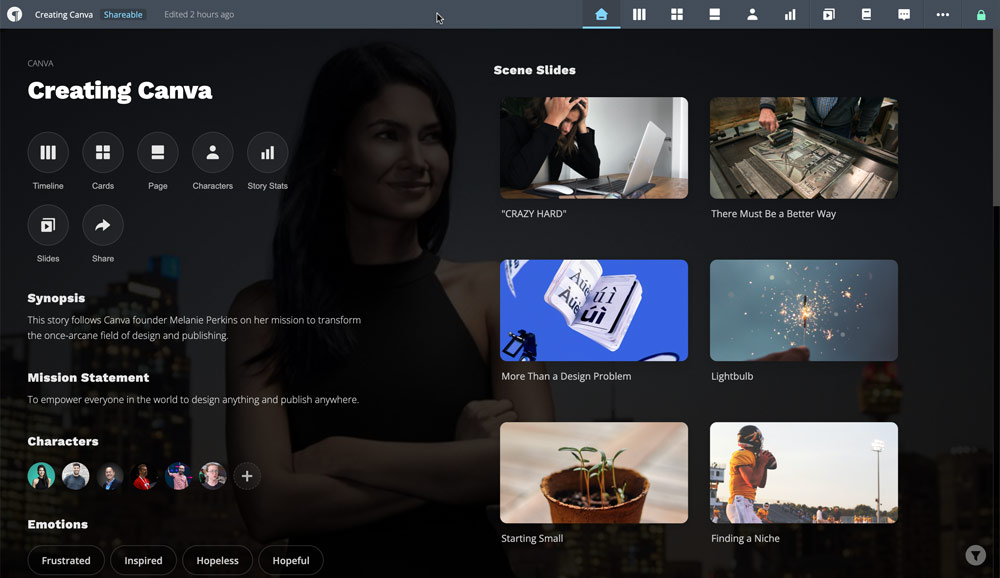
Task: Open the Lightbulb scene slide
Action: pyautogui.click(x=804, y=310)
